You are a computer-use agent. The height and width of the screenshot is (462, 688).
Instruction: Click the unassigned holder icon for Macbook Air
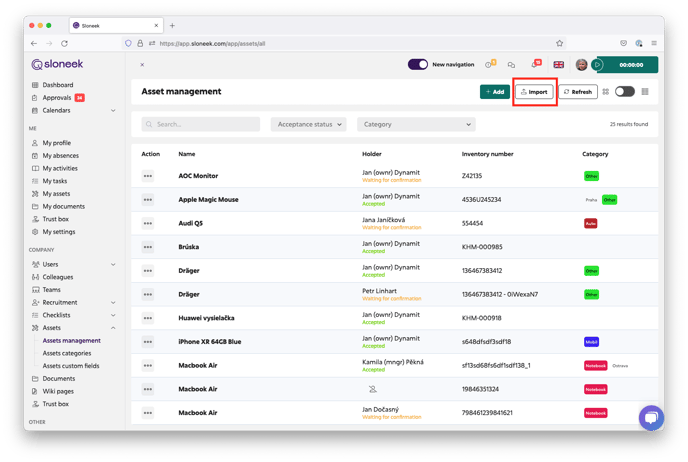[373, 389]
